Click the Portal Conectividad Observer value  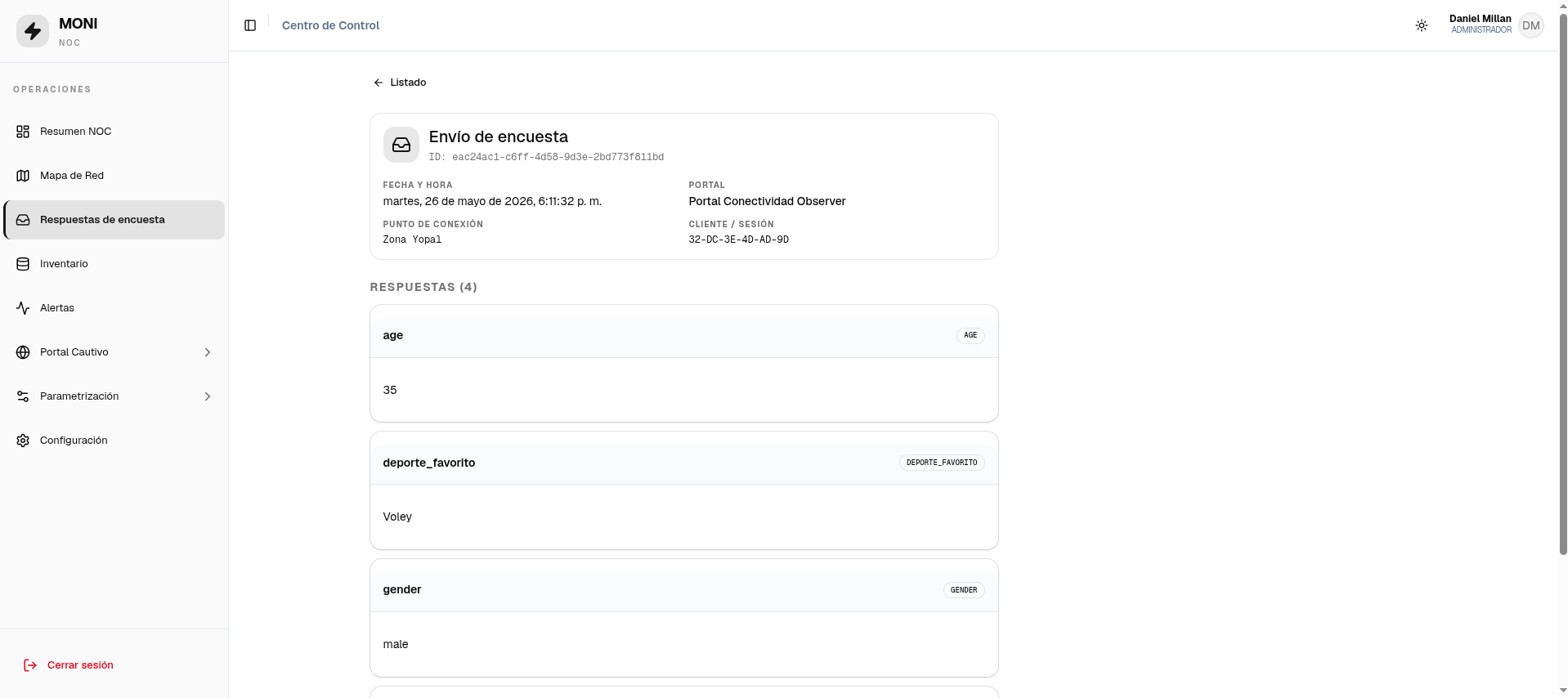(x=767, y=201)
